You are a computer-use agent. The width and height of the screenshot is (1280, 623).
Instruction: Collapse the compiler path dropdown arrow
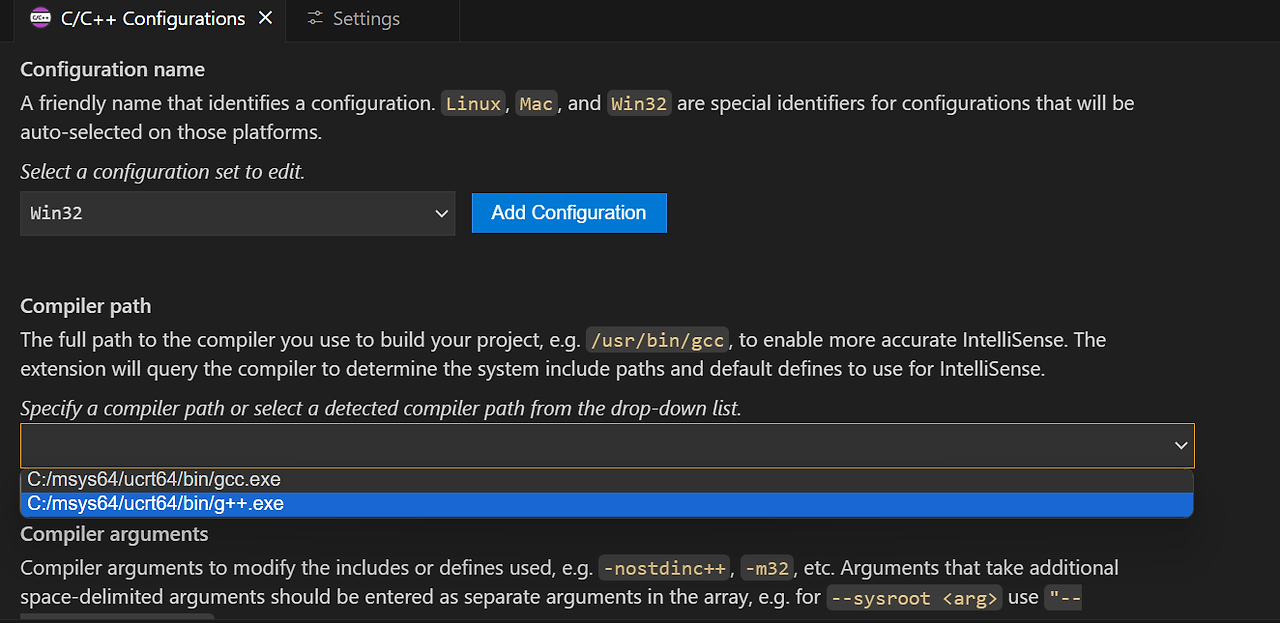pyautogui.click(x=1181, y=445)
